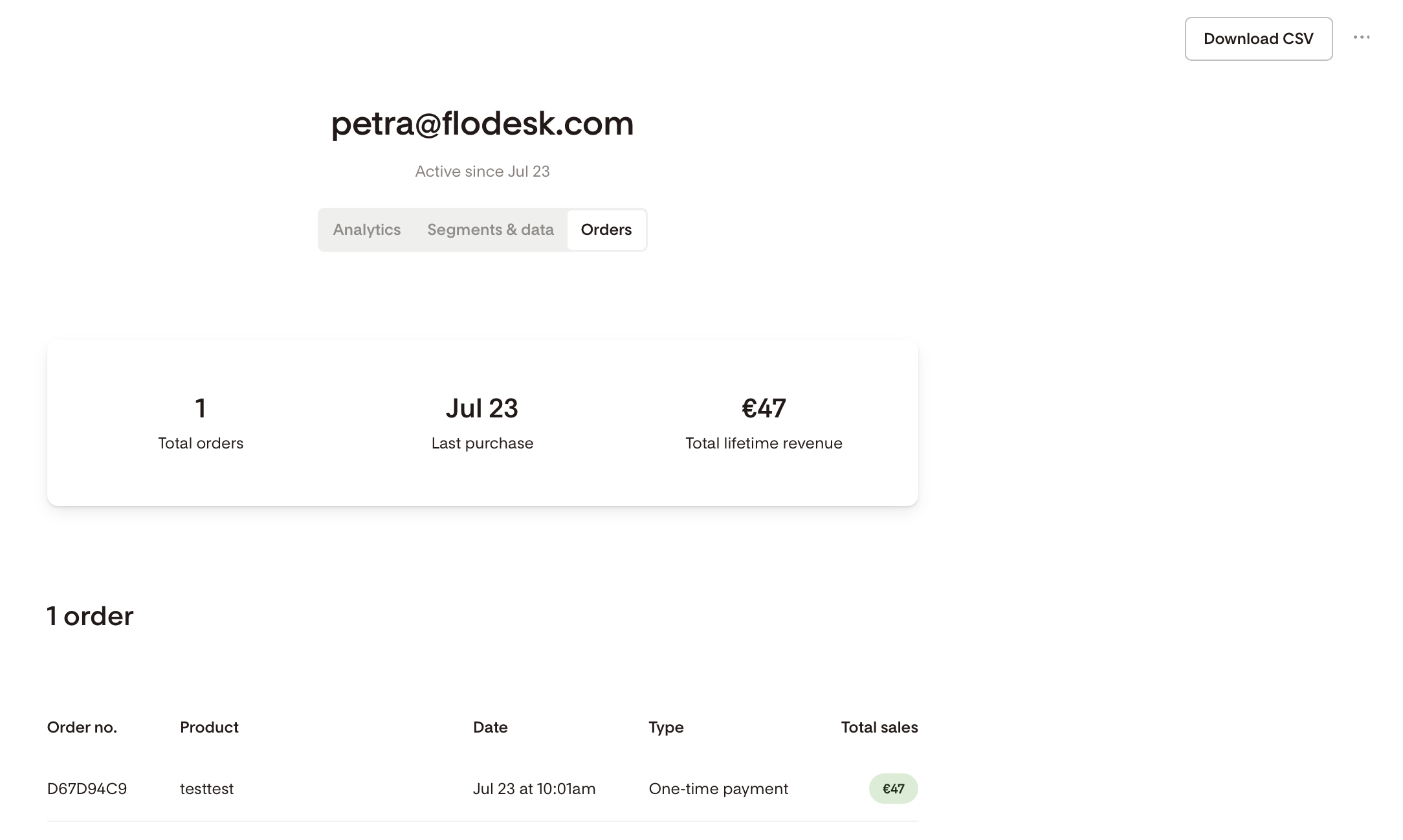
Task: Select the Orders tab
Action: point(606,230)
